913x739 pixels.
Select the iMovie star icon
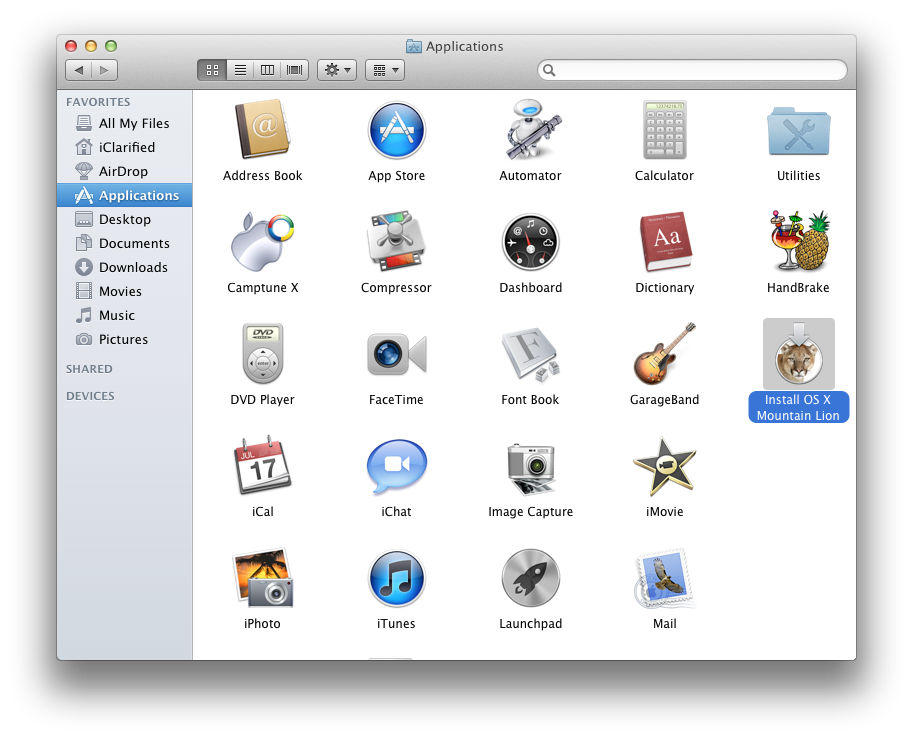(664, 467)
